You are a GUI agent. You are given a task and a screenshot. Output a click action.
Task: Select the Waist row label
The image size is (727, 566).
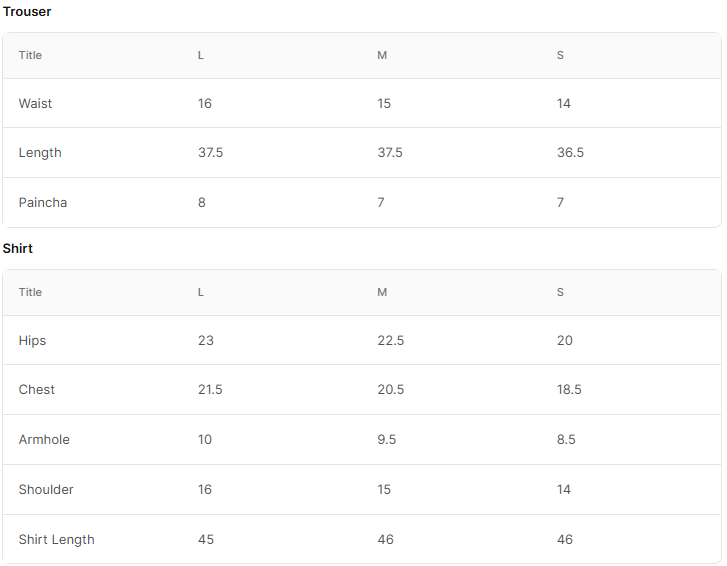tap(35, 103)
